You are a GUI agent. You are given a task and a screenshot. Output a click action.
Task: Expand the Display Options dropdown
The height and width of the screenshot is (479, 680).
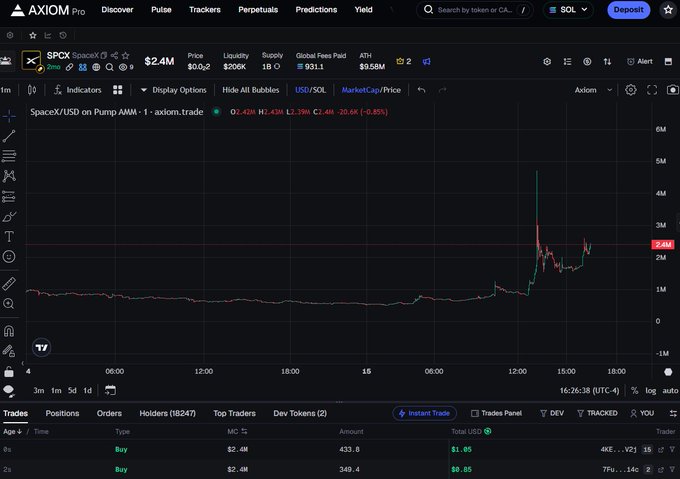pos(173,90)
